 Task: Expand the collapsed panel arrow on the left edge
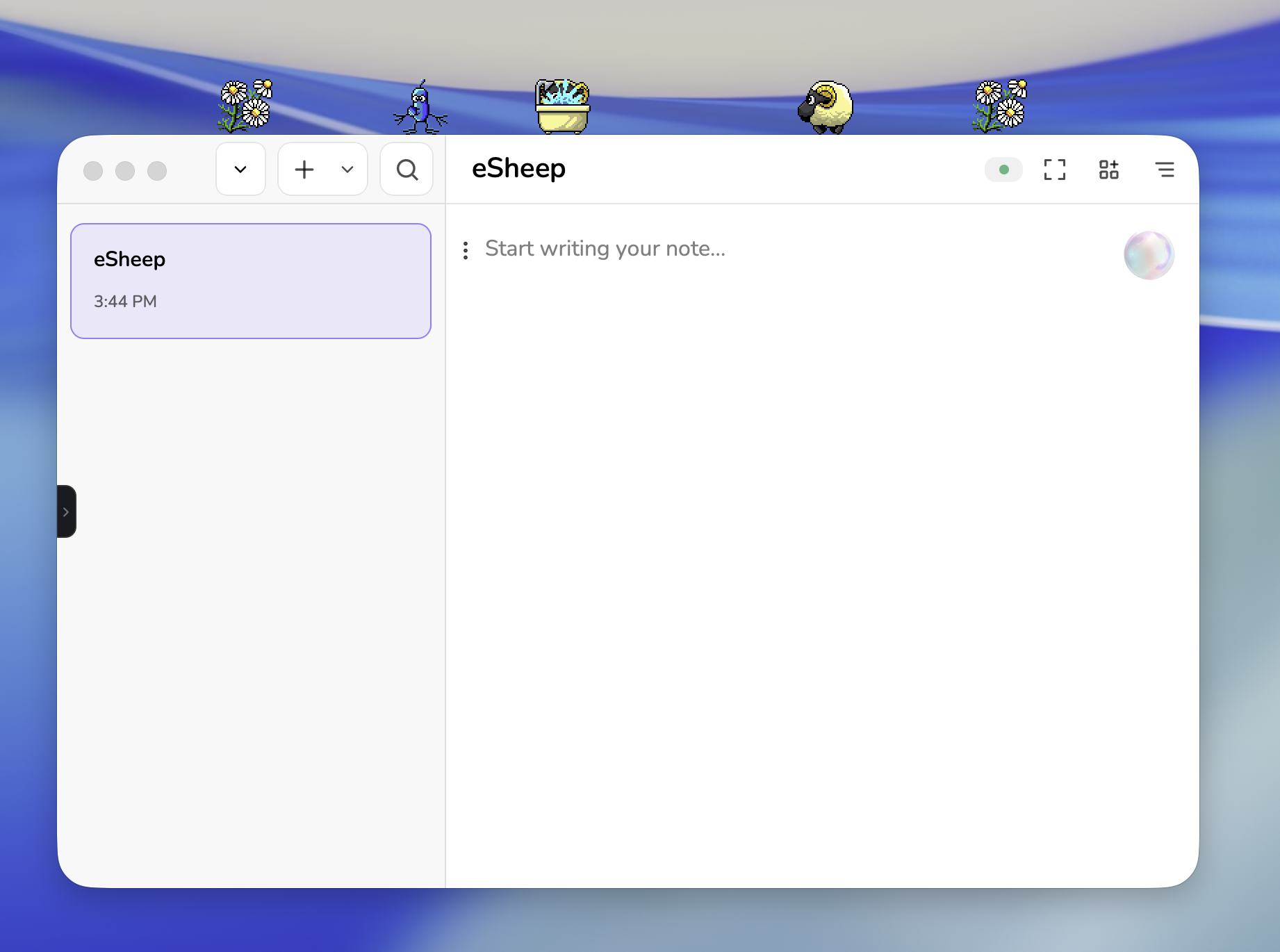coord(67,511)
